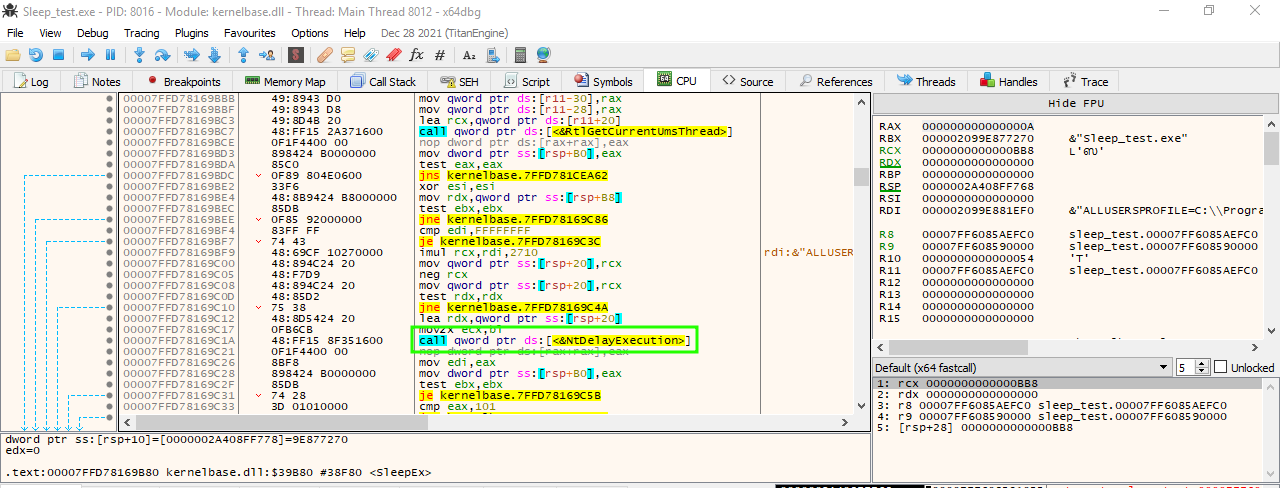Open the Plugins menu
The width and height of the screenshot is (1280, 488).
(x=191, y=33)
